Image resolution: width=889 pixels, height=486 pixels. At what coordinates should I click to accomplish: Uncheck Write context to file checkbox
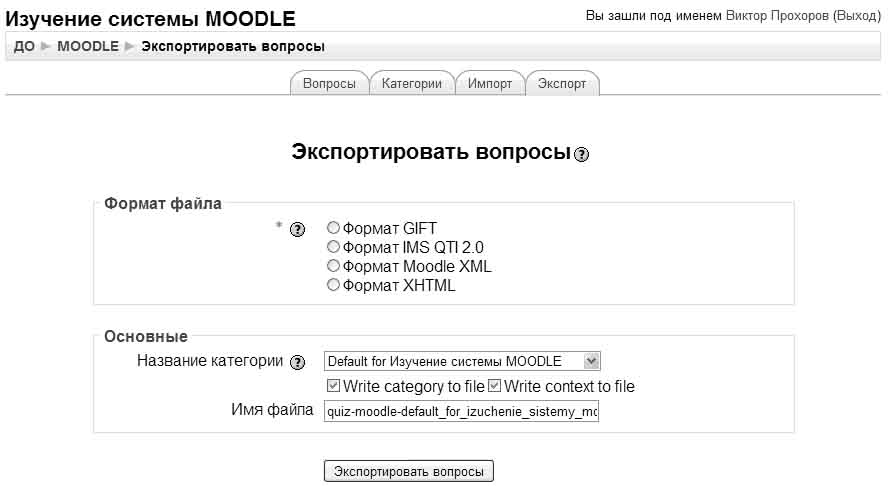click(495, 386)
